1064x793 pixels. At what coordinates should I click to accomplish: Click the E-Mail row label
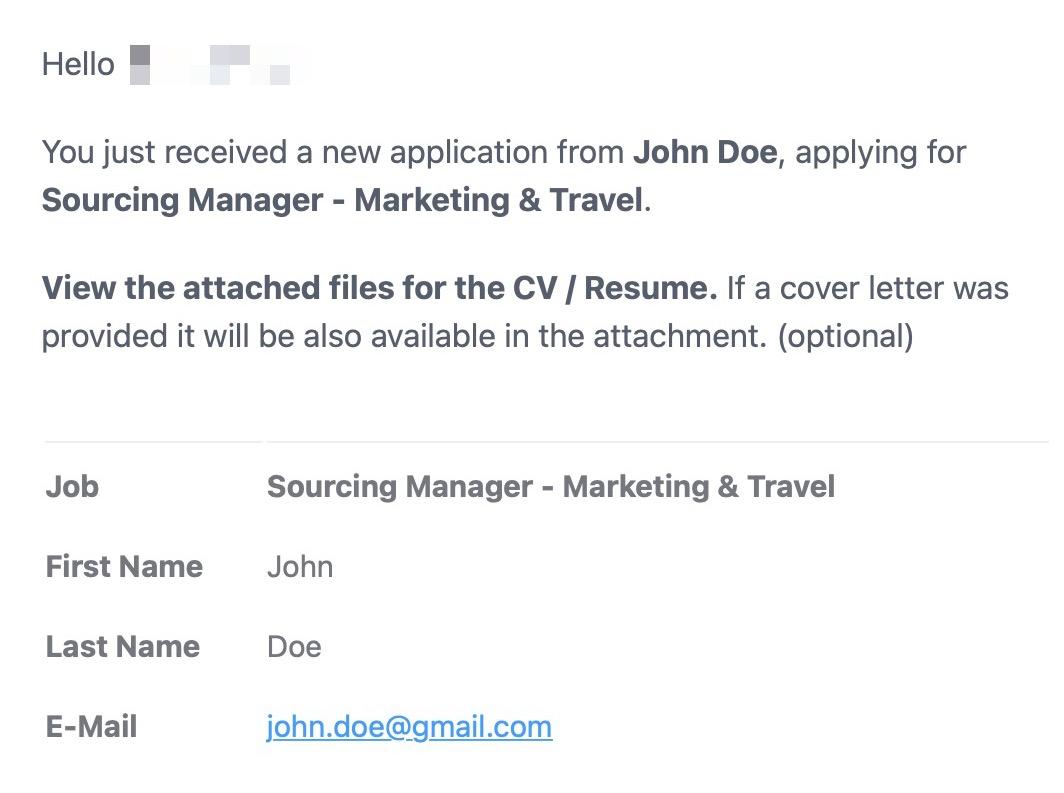[92, 727]
